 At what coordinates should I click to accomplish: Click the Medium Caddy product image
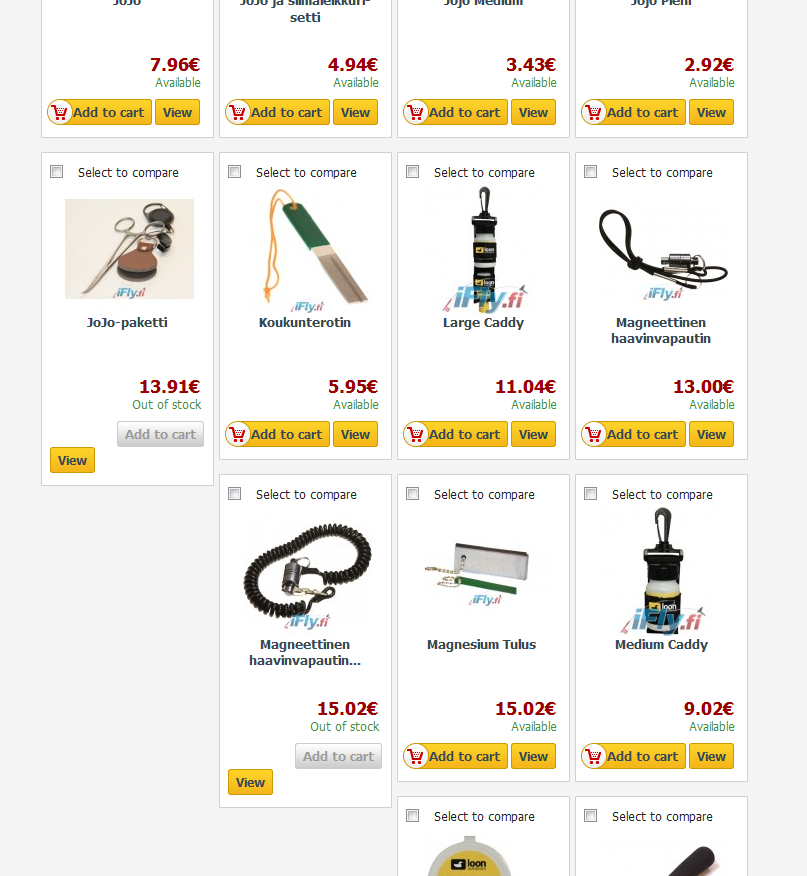tap(662, 571)
